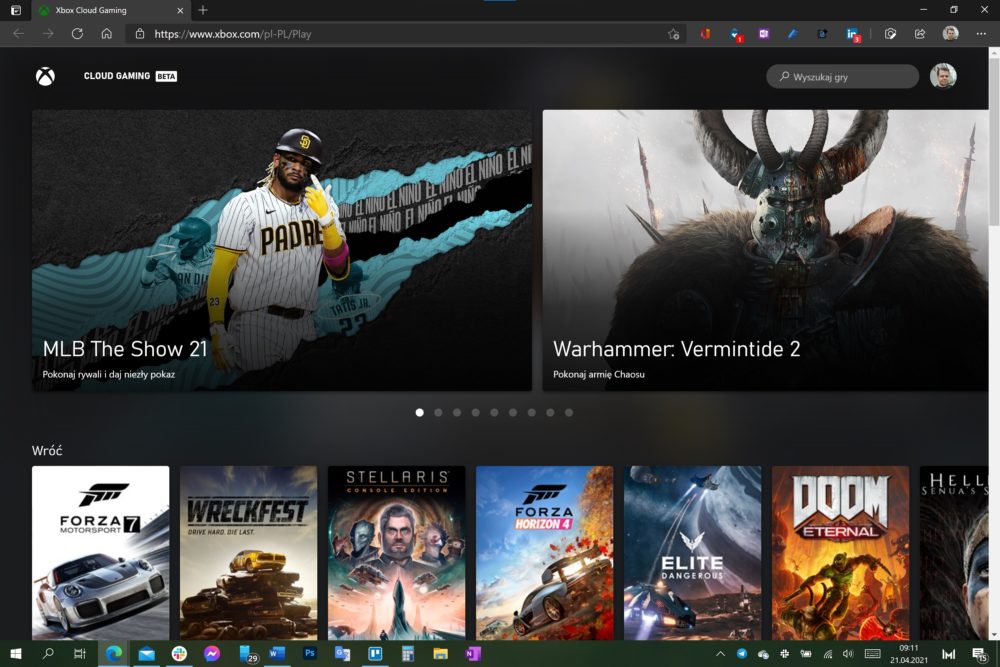Select the fourth carousel dot
This screenshot has width=1000, height=667.
pos(476,413)
